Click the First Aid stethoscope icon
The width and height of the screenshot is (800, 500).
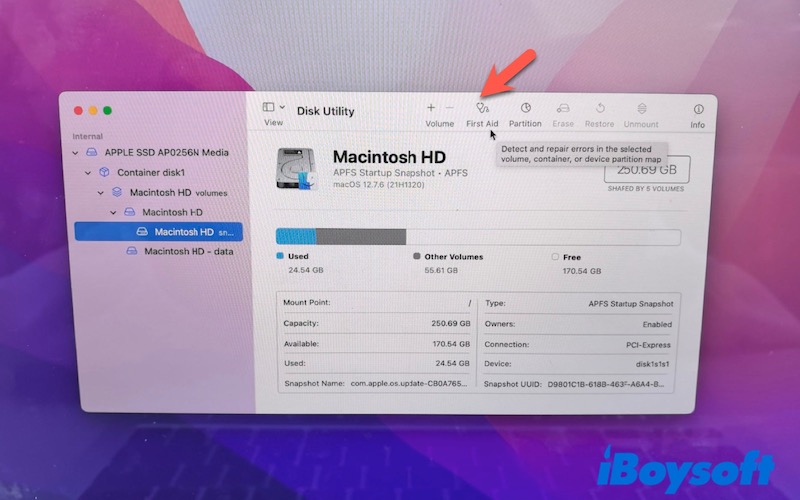coord(482,108)
